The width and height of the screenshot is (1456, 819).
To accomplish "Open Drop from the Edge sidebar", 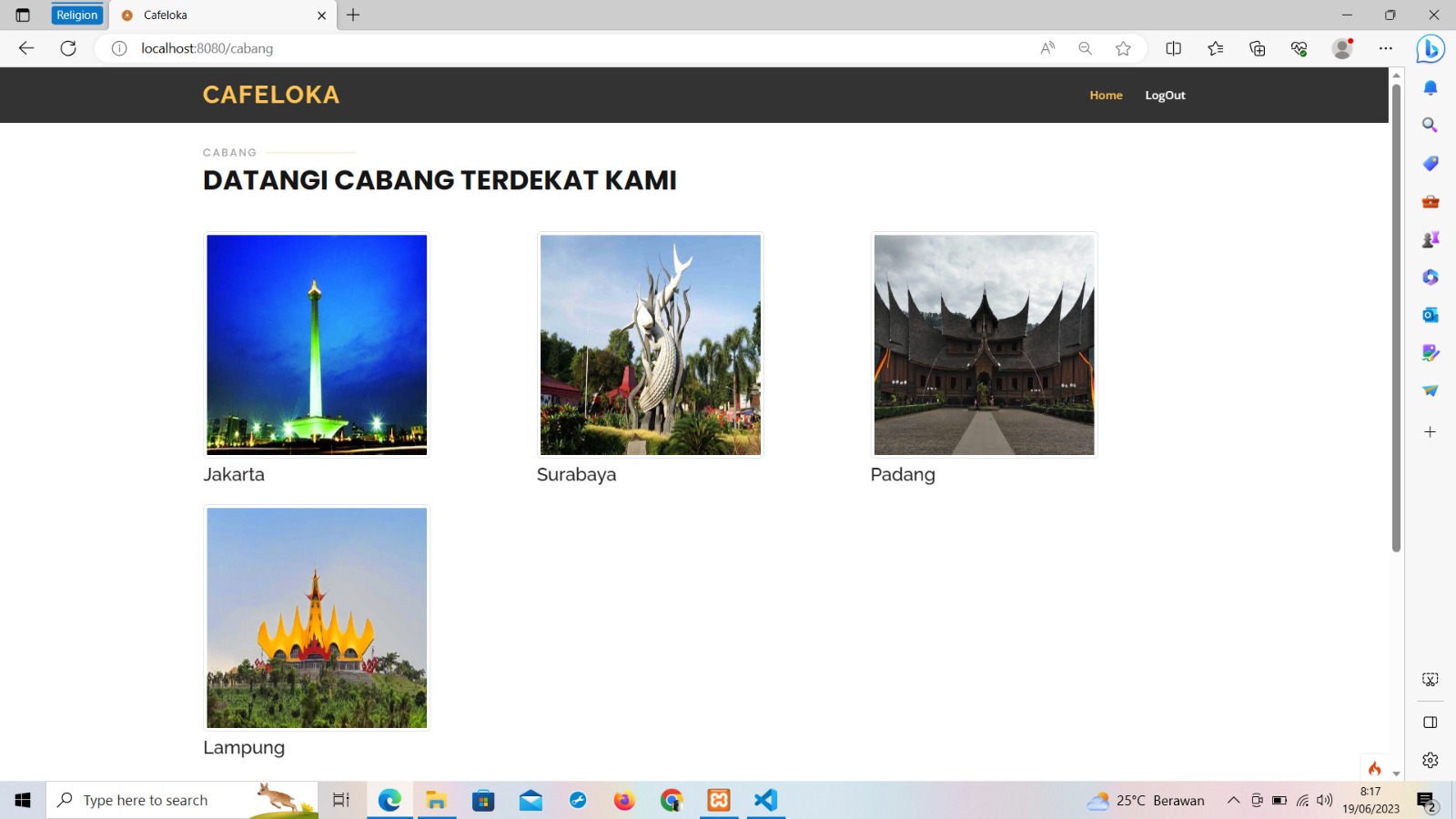I will [x=1430, y=389].
